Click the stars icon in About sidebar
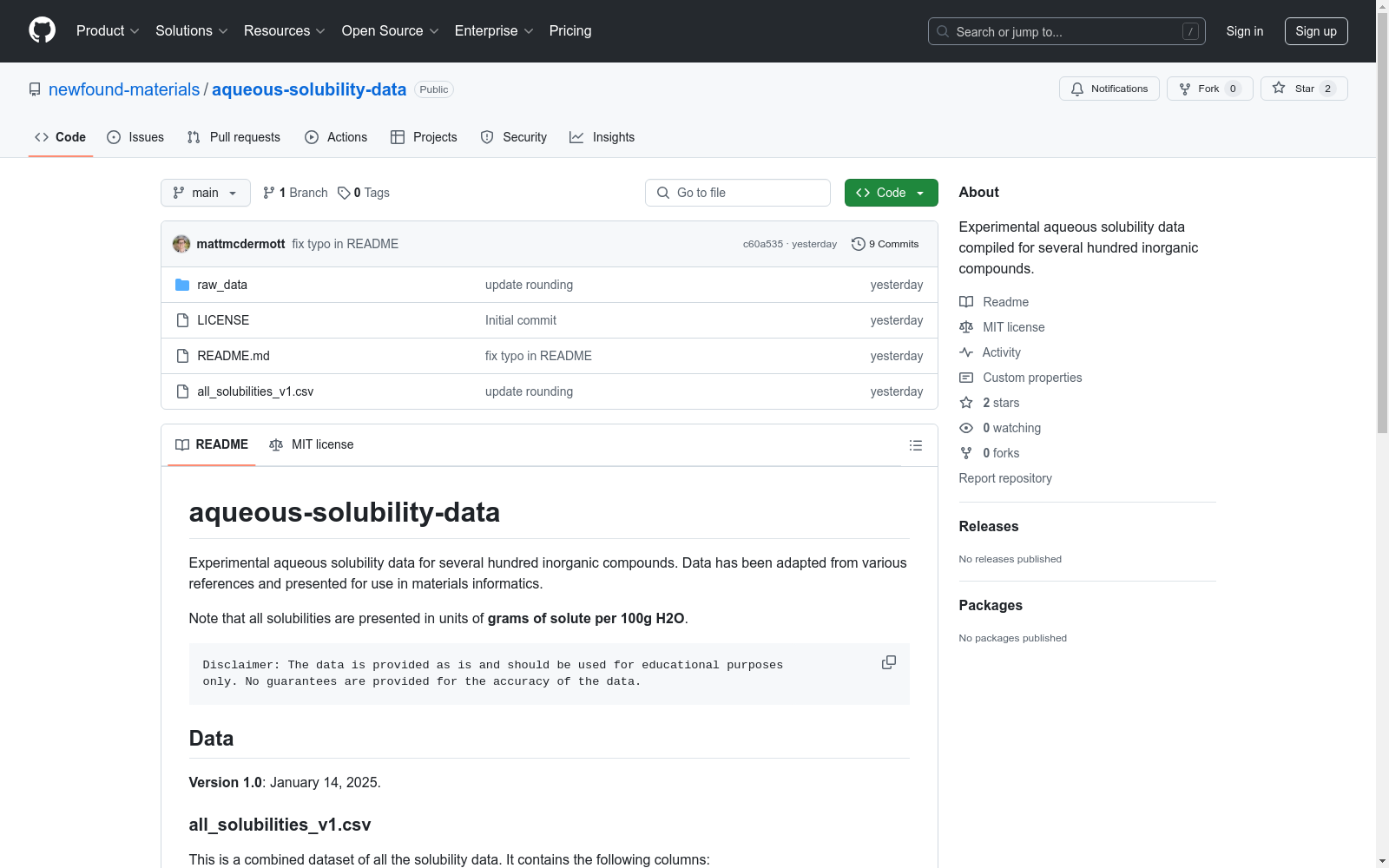This screenshot has width=1389, height=868. (x=966, y=403)
